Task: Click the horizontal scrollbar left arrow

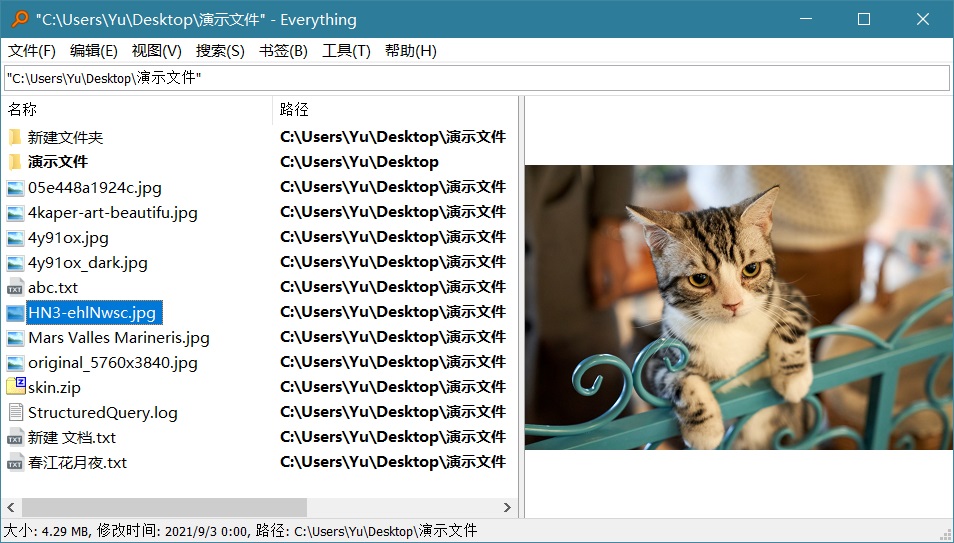Action: (11, 508)
